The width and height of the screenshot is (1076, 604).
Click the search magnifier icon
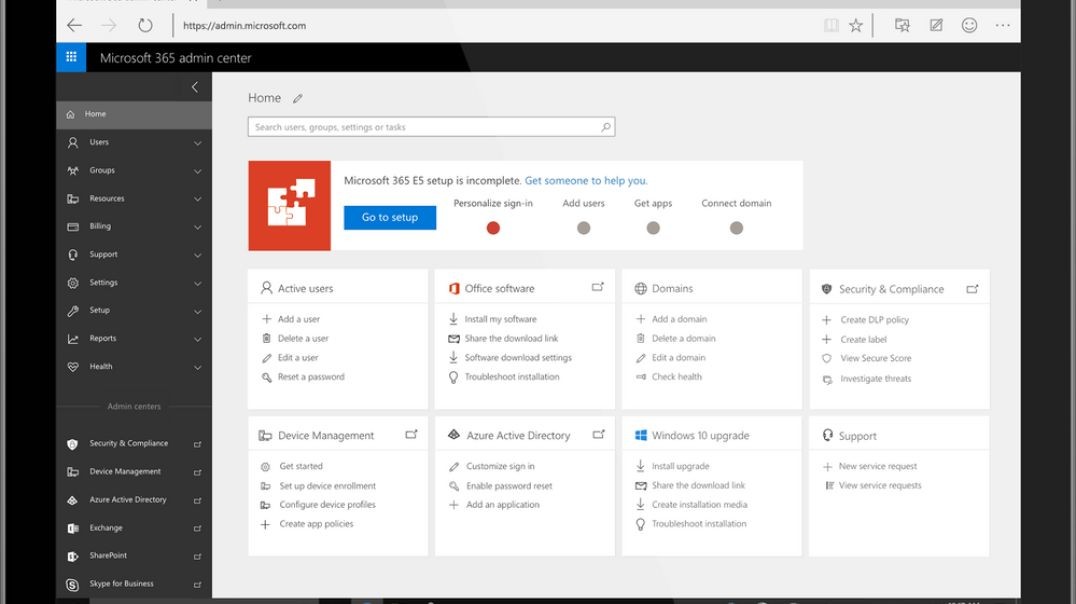[x=605, y=127]
